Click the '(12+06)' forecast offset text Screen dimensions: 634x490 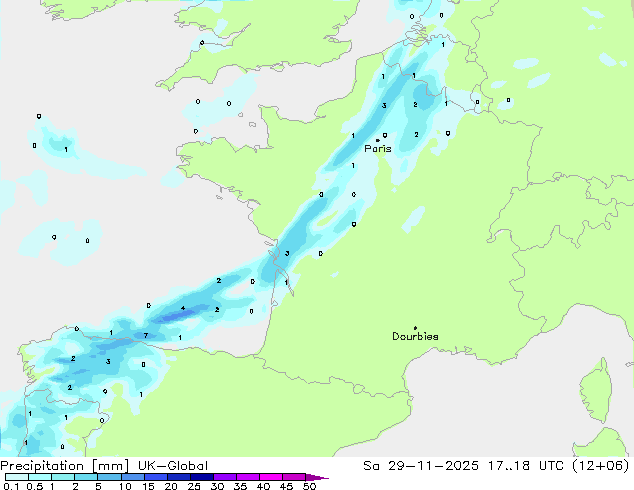point(601,466)
